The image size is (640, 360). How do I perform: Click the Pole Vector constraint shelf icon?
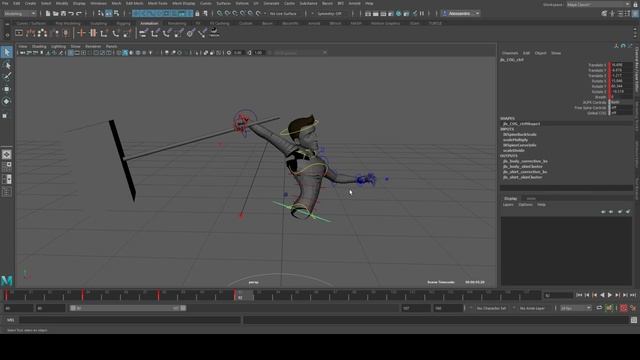click(x=202, y=33)
